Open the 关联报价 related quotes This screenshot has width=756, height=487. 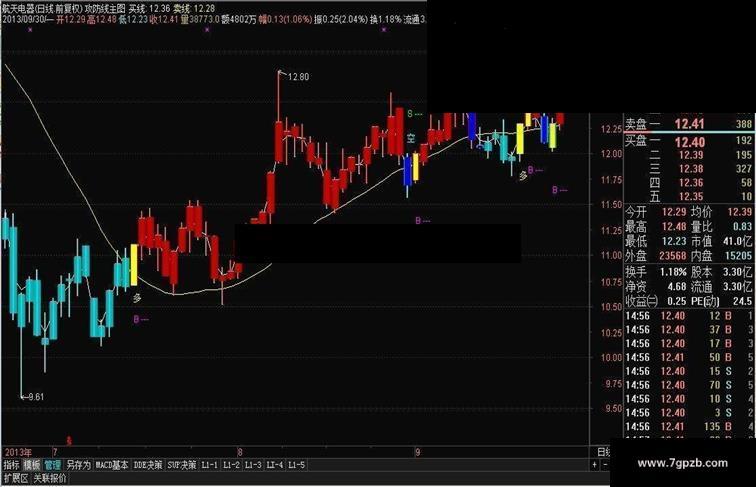point(50,478)
